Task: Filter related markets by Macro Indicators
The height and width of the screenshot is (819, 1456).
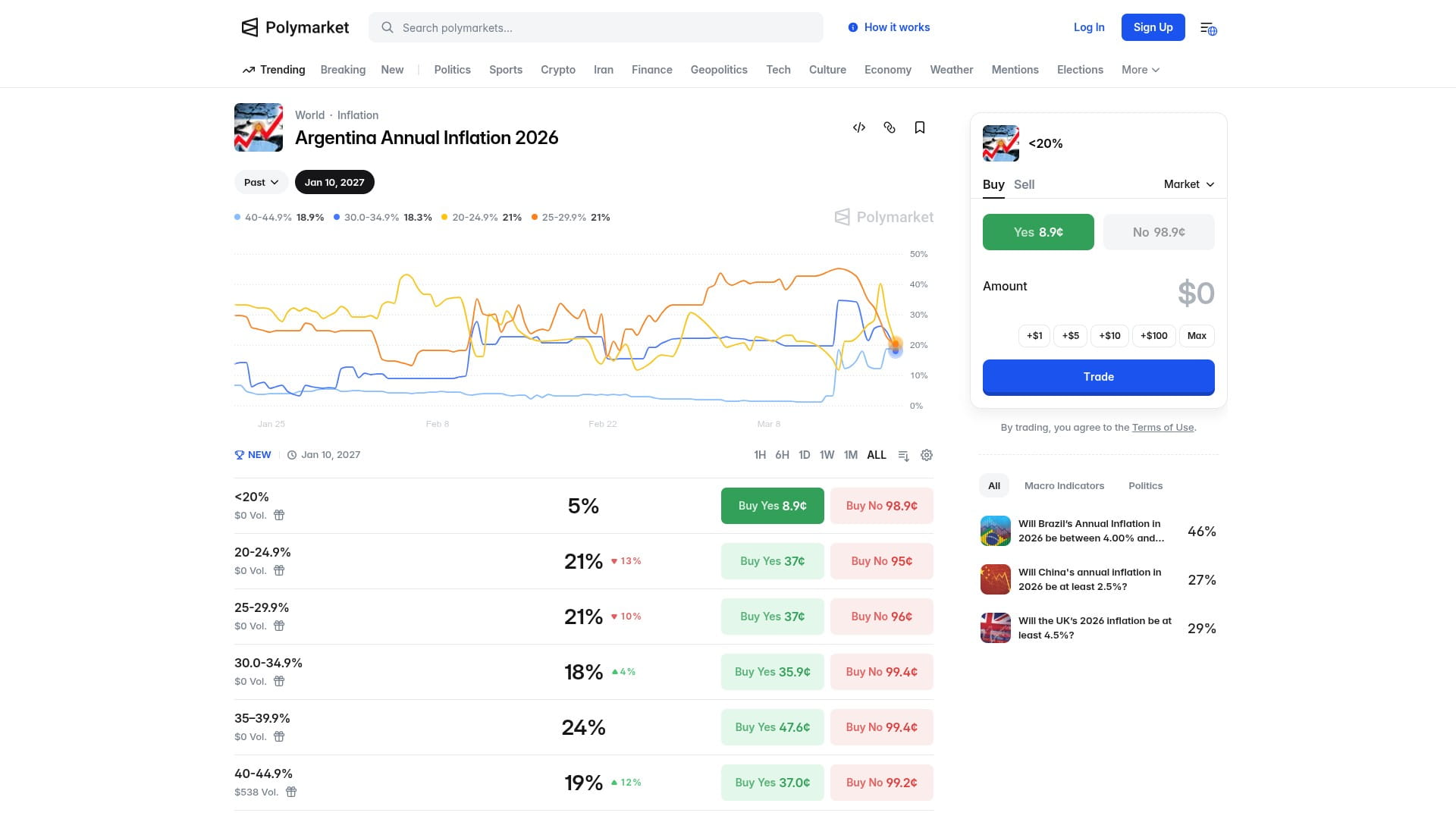Action: pos(1064,485)
